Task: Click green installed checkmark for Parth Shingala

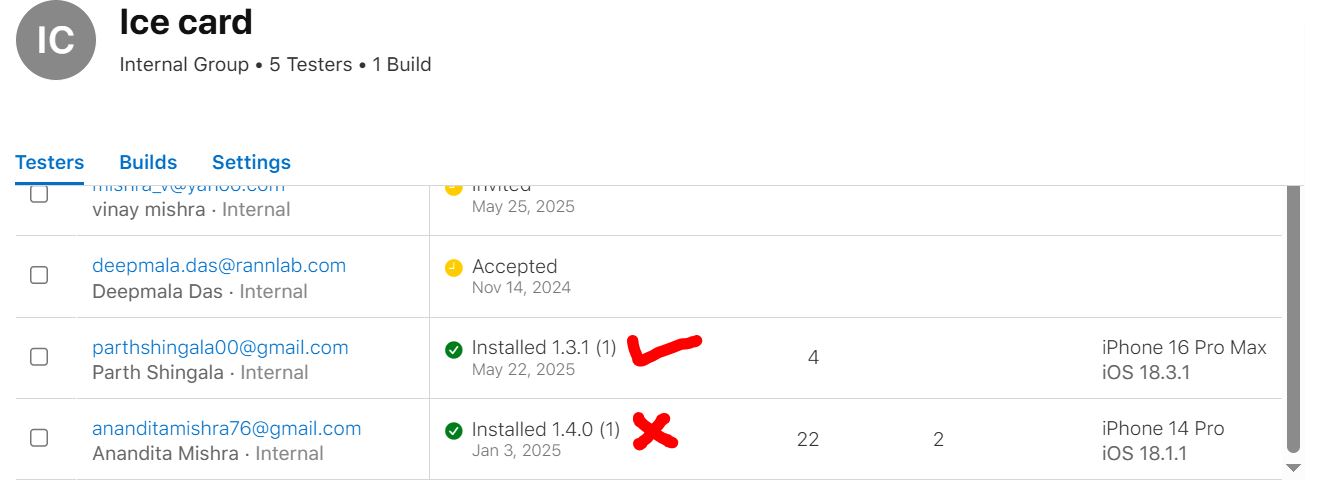Action: click(x=453, y=349)
